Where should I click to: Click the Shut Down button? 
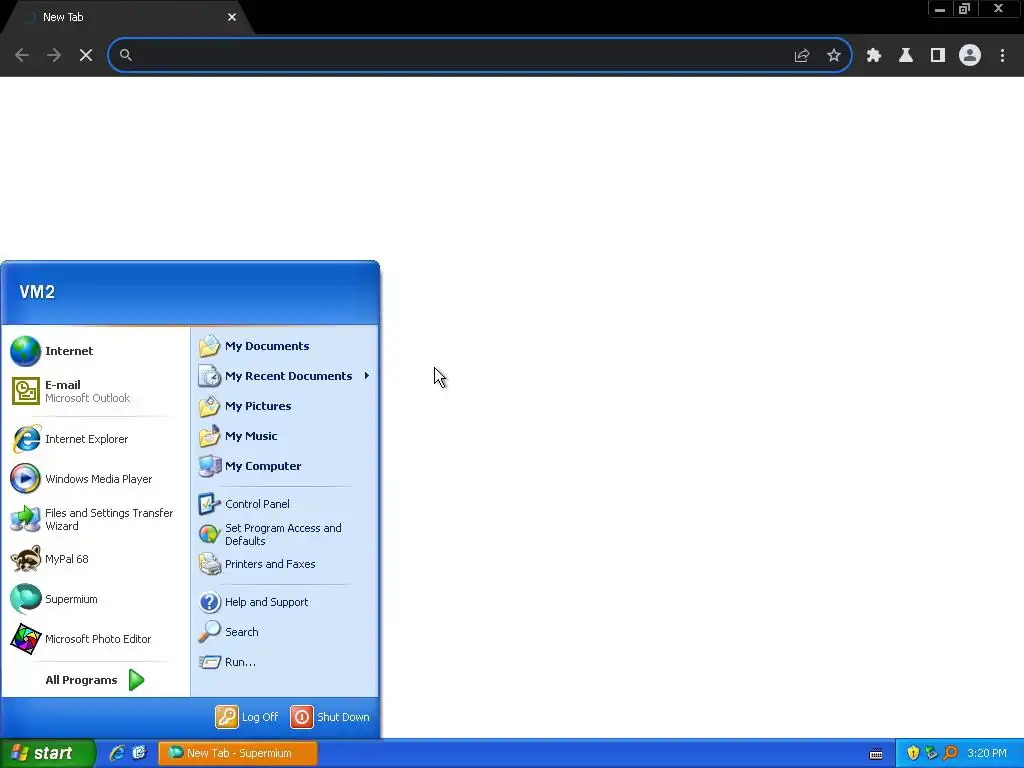330,717
